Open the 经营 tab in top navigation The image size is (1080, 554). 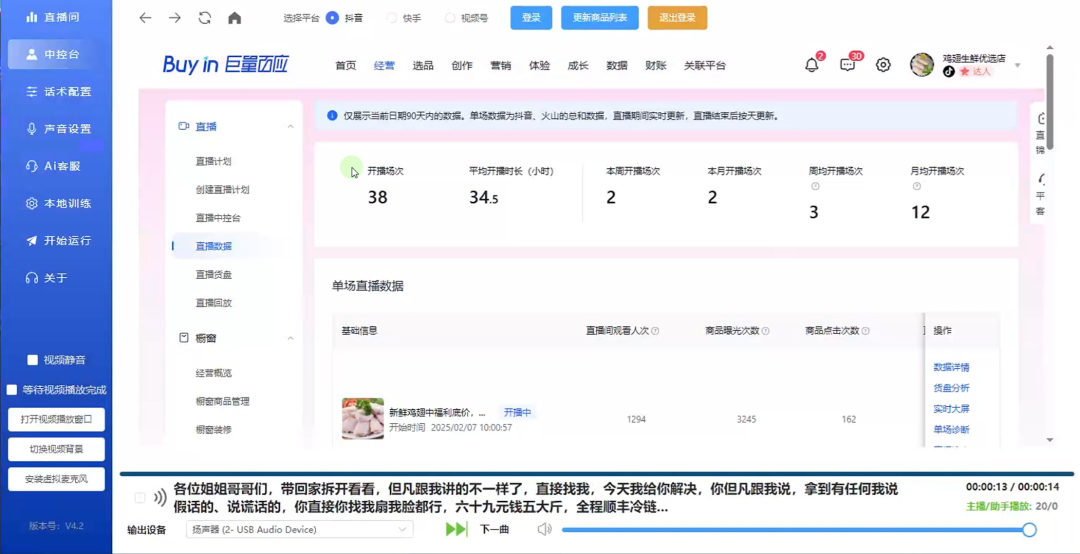[x=384, y=65]
